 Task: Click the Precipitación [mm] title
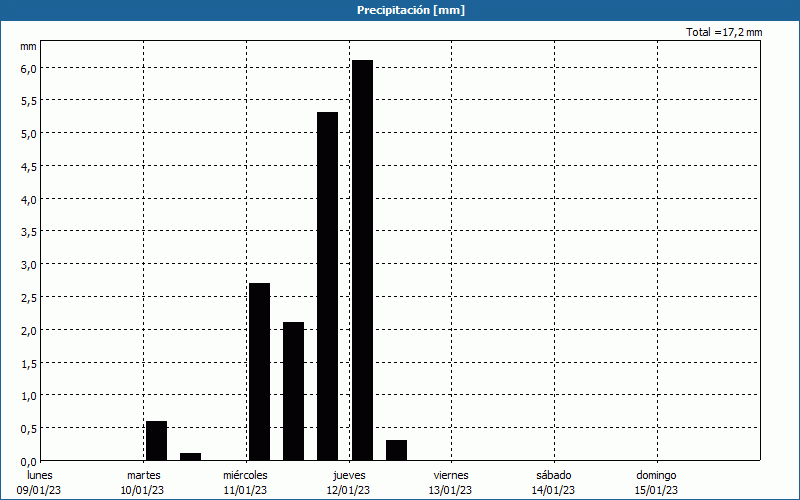point(411,10)
